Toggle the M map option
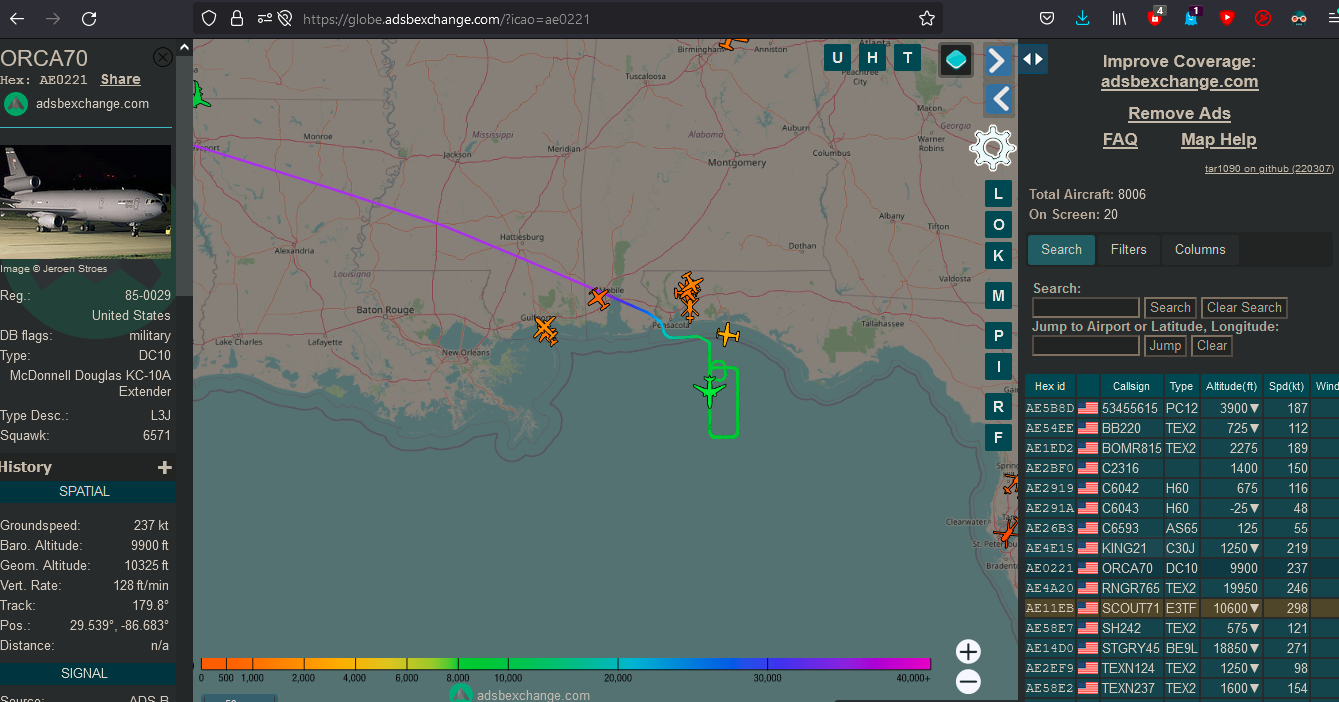Screen dimensions: 1339x702 [x=998, y=296]
